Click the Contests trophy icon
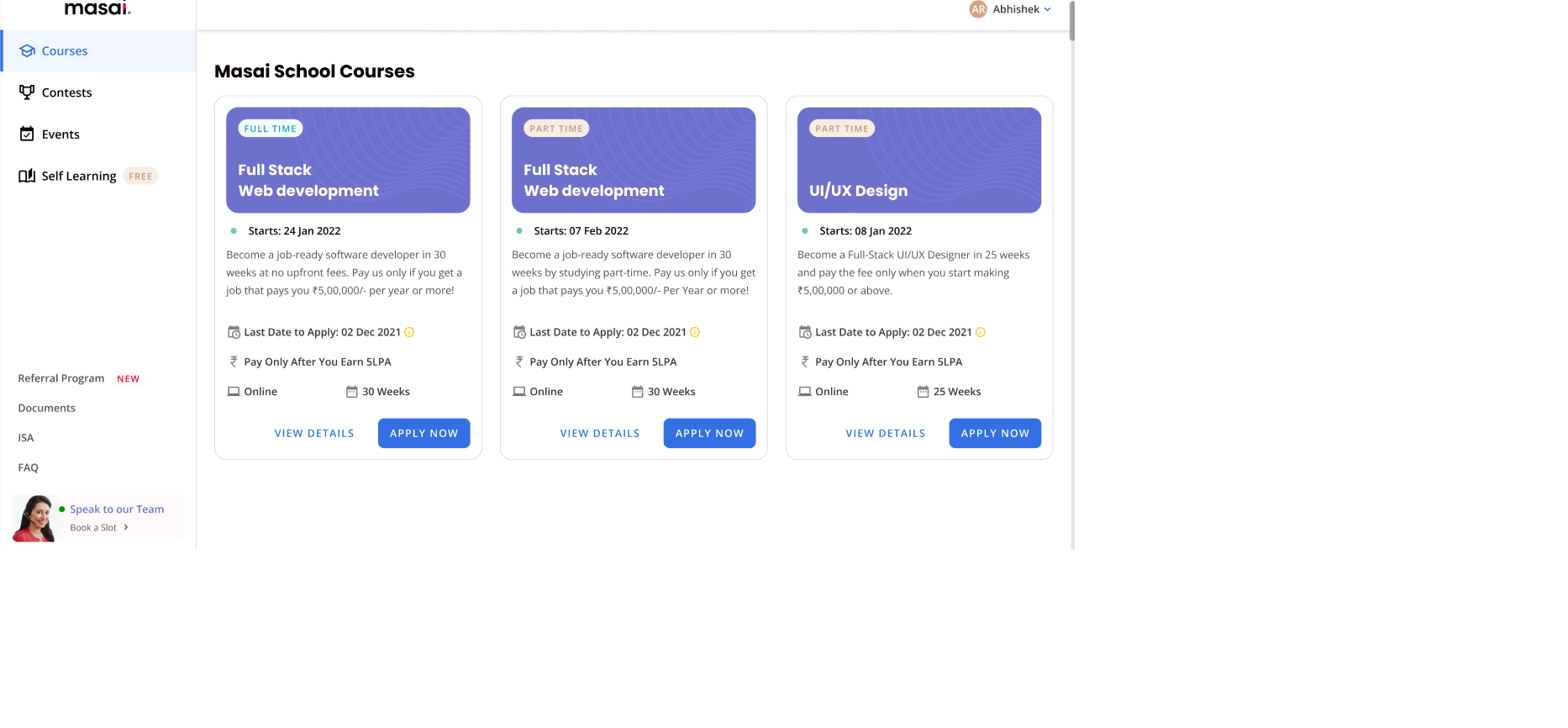 tap(27, 92)
